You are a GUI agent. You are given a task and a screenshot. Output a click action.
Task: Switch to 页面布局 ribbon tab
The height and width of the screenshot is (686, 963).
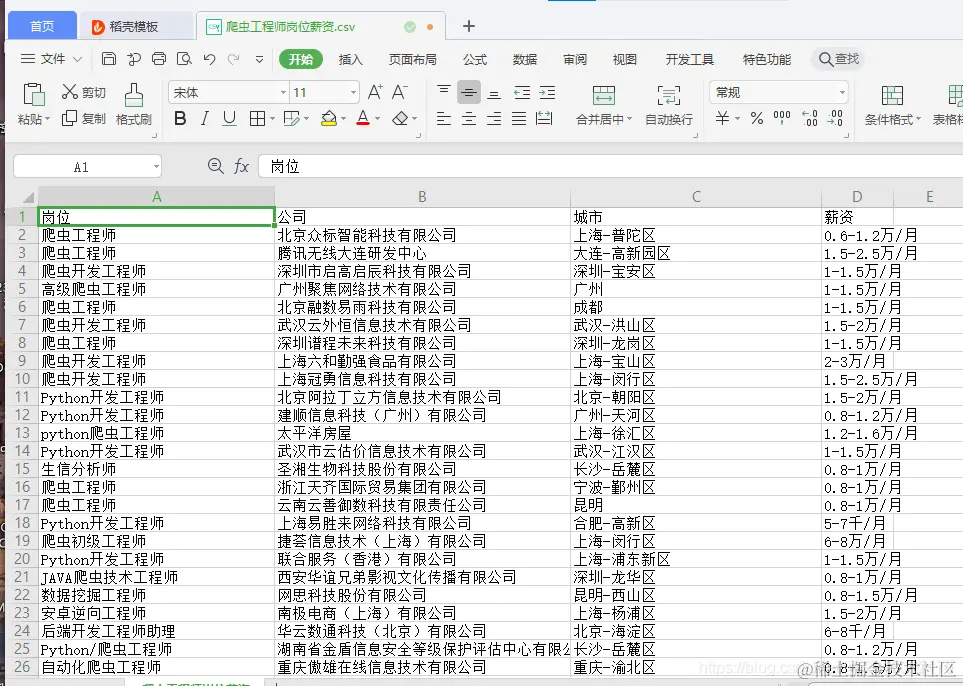click(413, 59)
